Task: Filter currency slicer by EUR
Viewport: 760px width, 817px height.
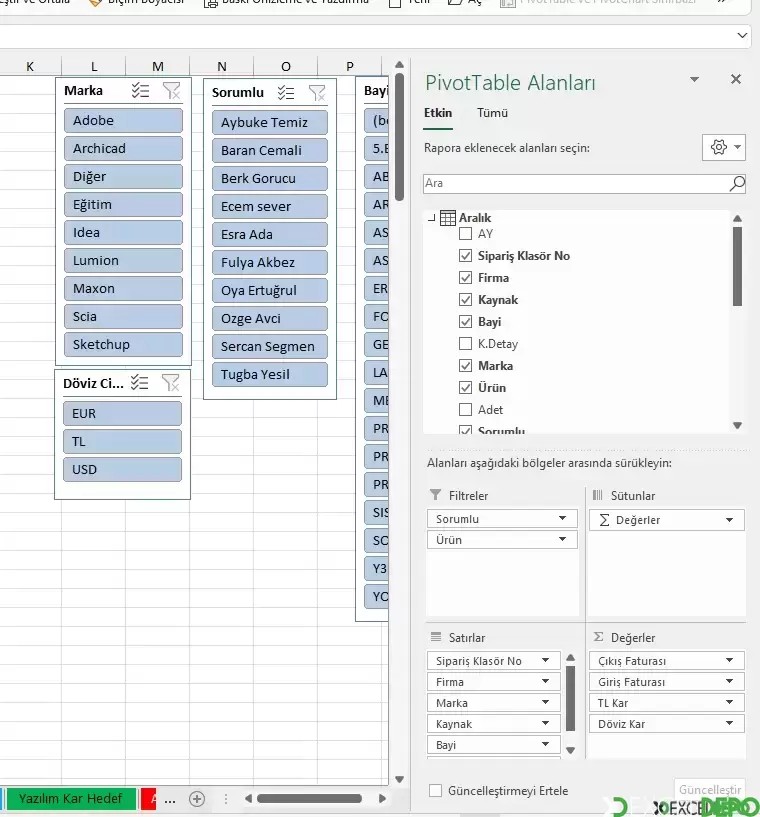Action: pyautogui.click(x=122, y=414)
